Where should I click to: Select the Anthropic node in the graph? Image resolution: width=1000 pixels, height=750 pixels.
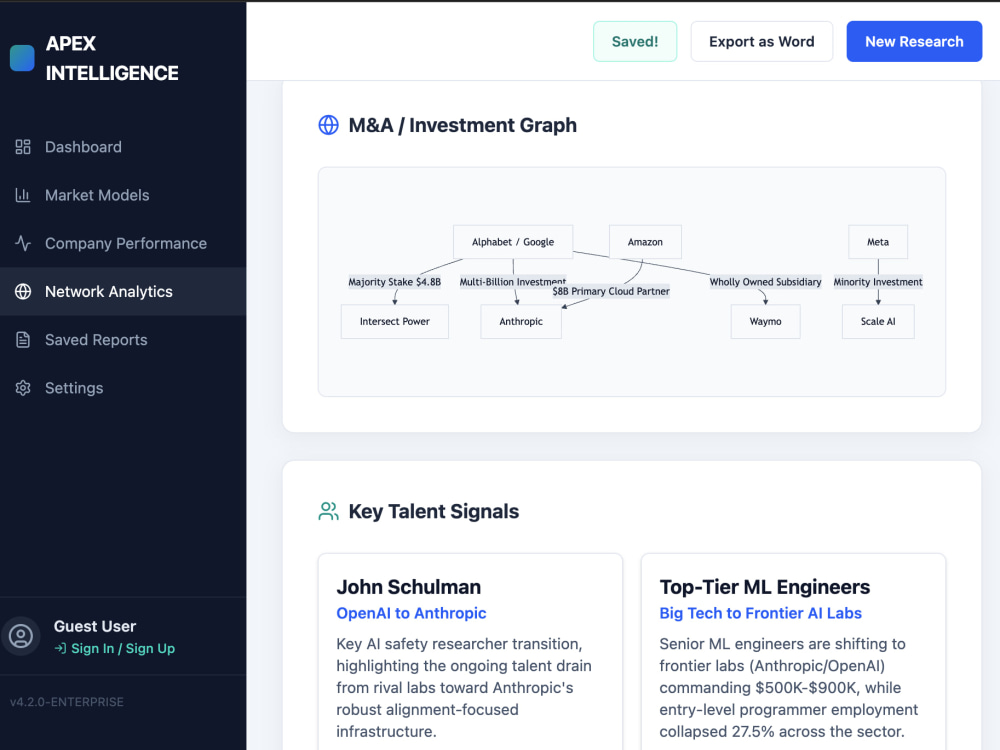[521, 321]
